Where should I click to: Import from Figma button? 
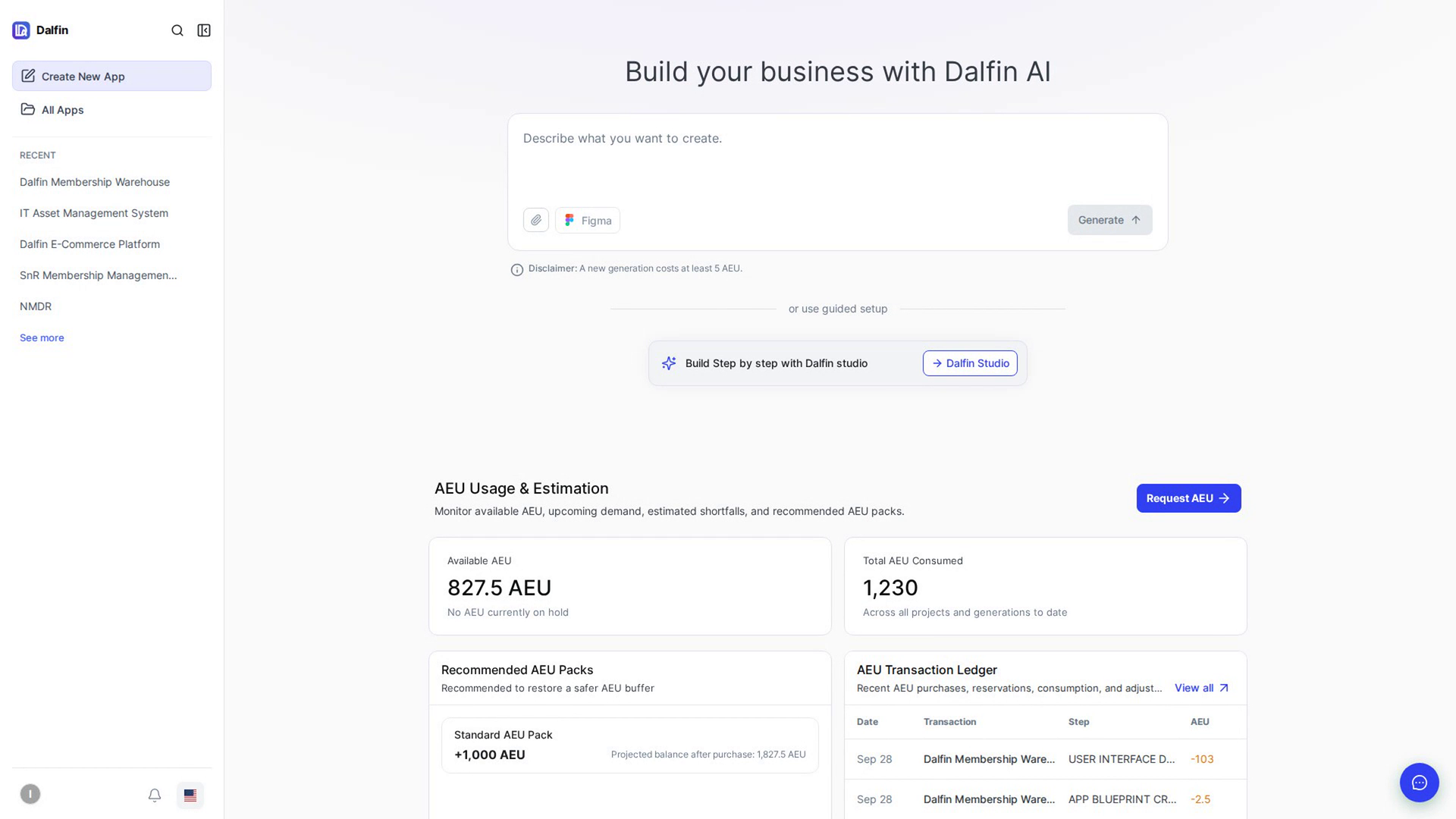[x=588, y=220]
